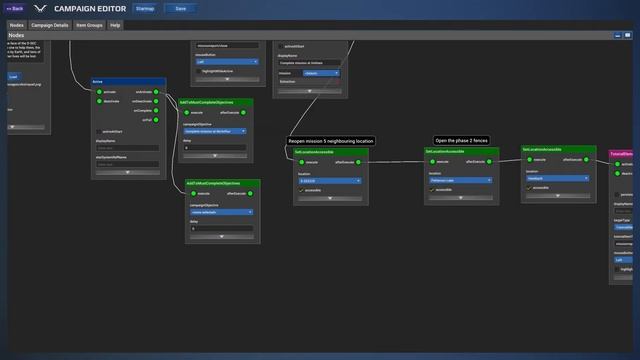This screenshot has width=640, height=360.
Task: Click displayName field reading 'Complete mission'
Action: pos(309,63)
